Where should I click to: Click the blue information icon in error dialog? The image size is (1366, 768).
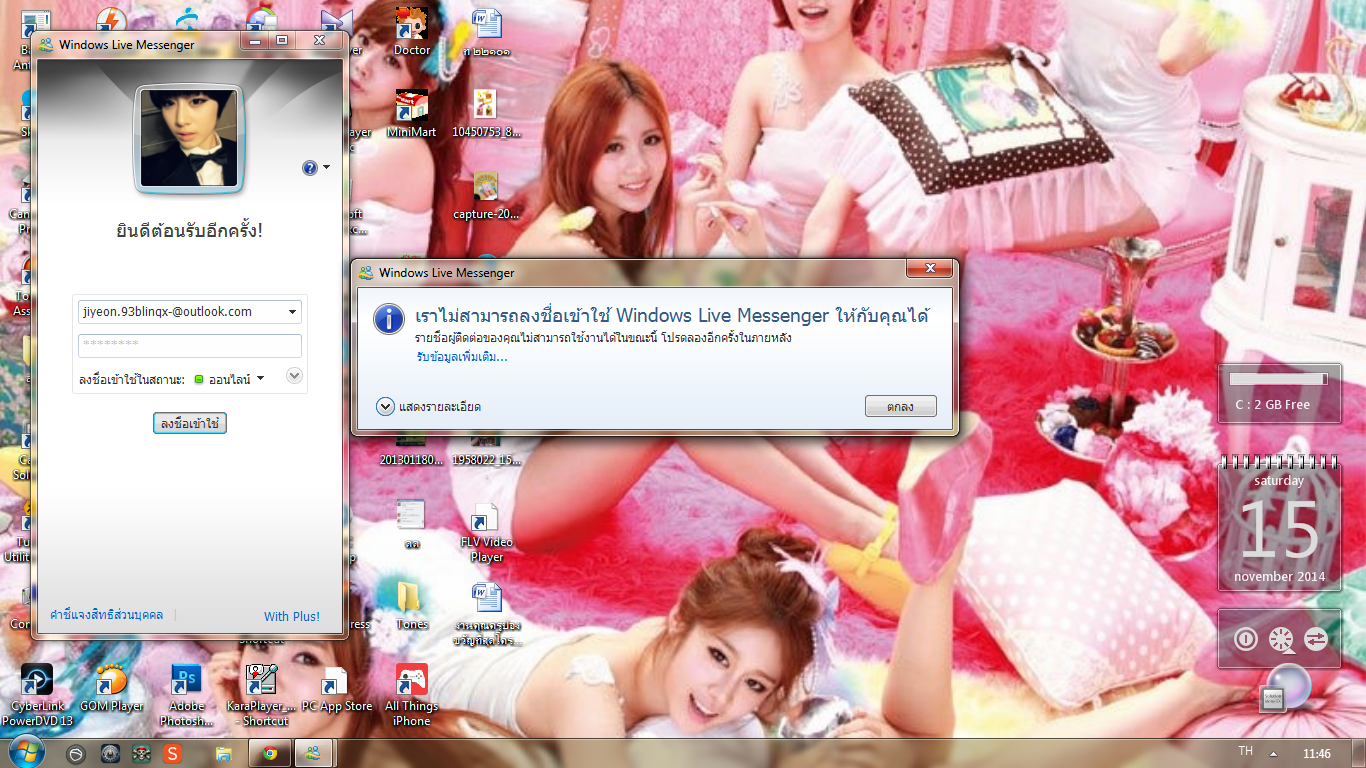coord(388,319)
